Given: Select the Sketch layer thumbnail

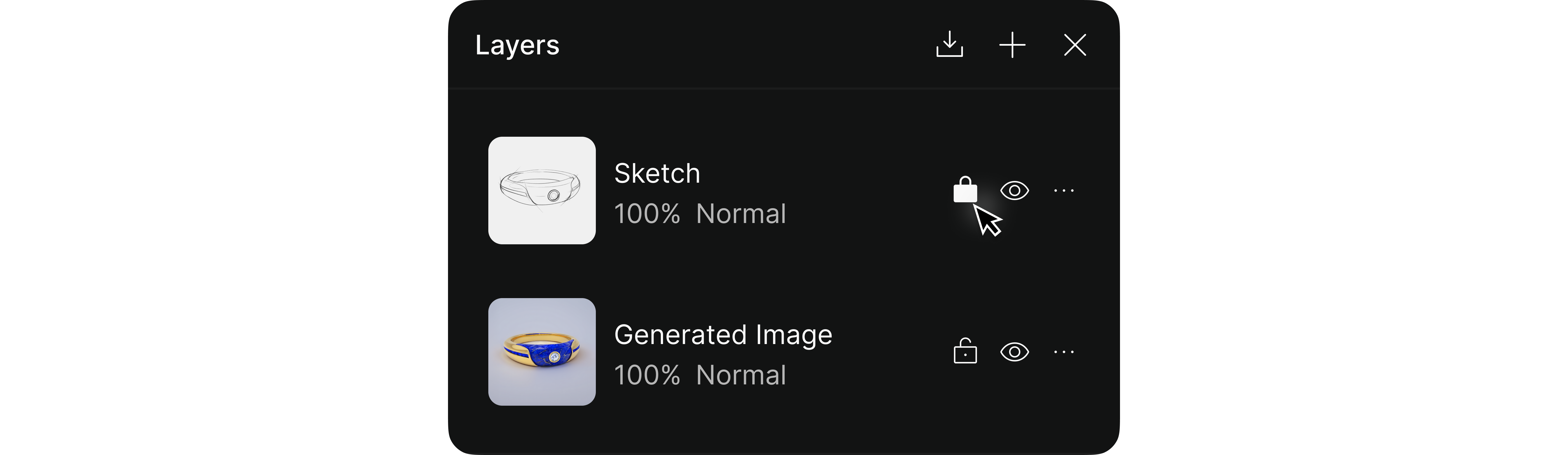Looking at the screenshot, I should tap(542, 191).
